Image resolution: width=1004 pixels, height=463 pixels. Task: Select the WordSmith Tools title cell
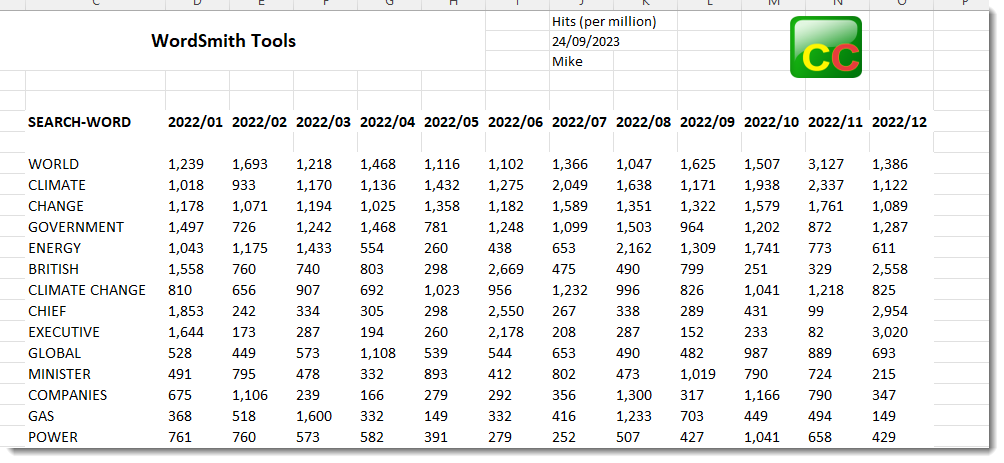point(223,41)
